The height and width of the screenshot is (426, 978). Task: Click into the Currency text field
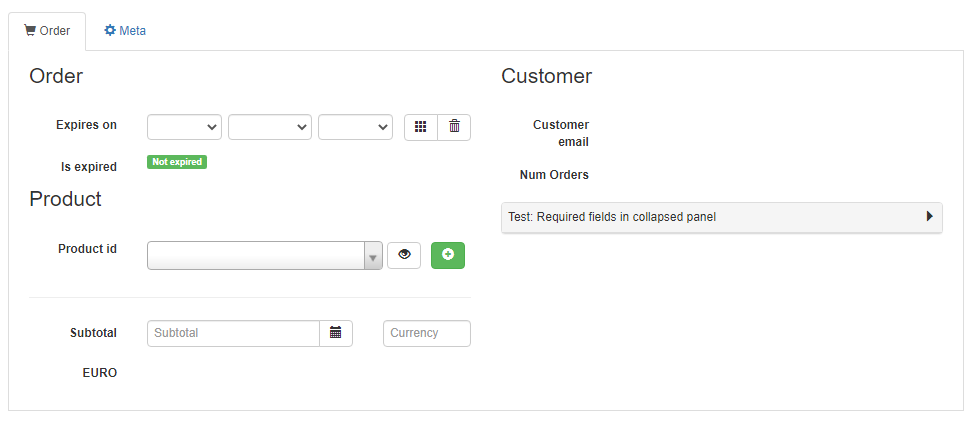tap(426, 333)
